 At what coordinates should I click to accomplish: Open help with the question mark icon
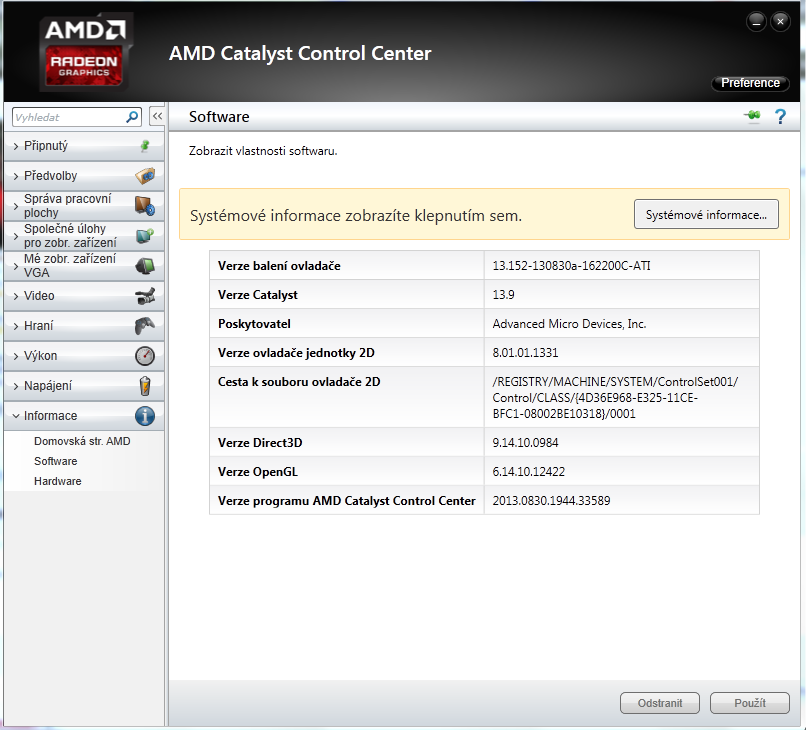point(780,117)
